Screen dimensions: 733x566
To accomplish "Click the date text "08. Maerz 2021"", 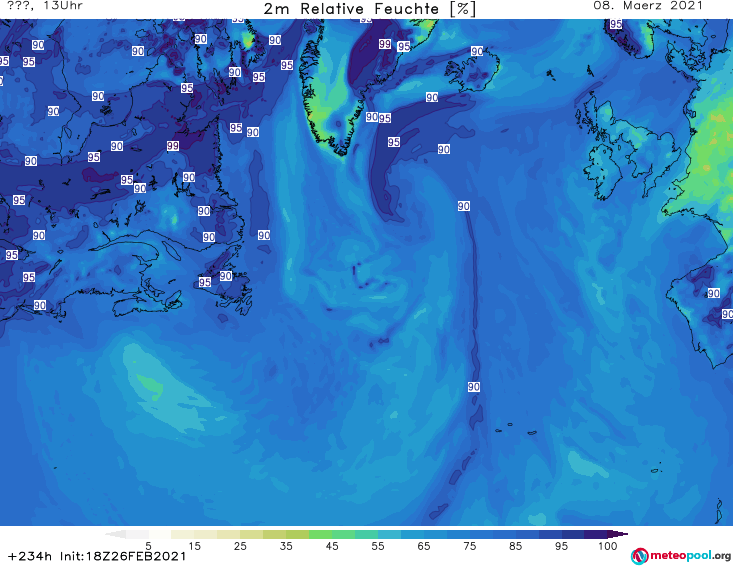I will (x=648, y=6).
